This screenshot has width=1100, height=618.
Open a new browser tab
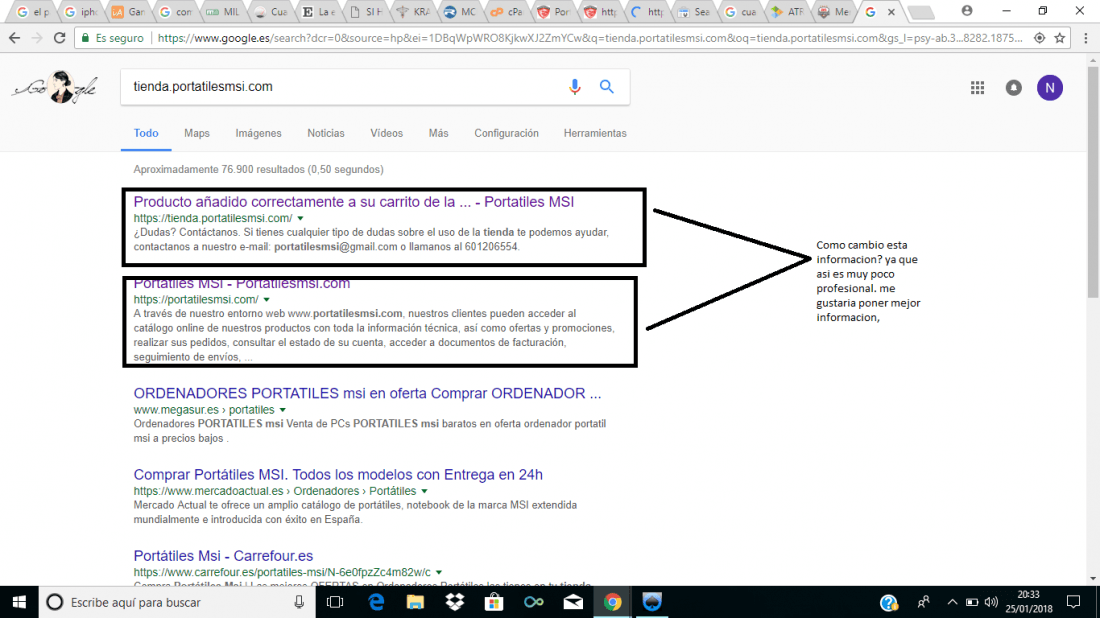click(x=920, y=12)
